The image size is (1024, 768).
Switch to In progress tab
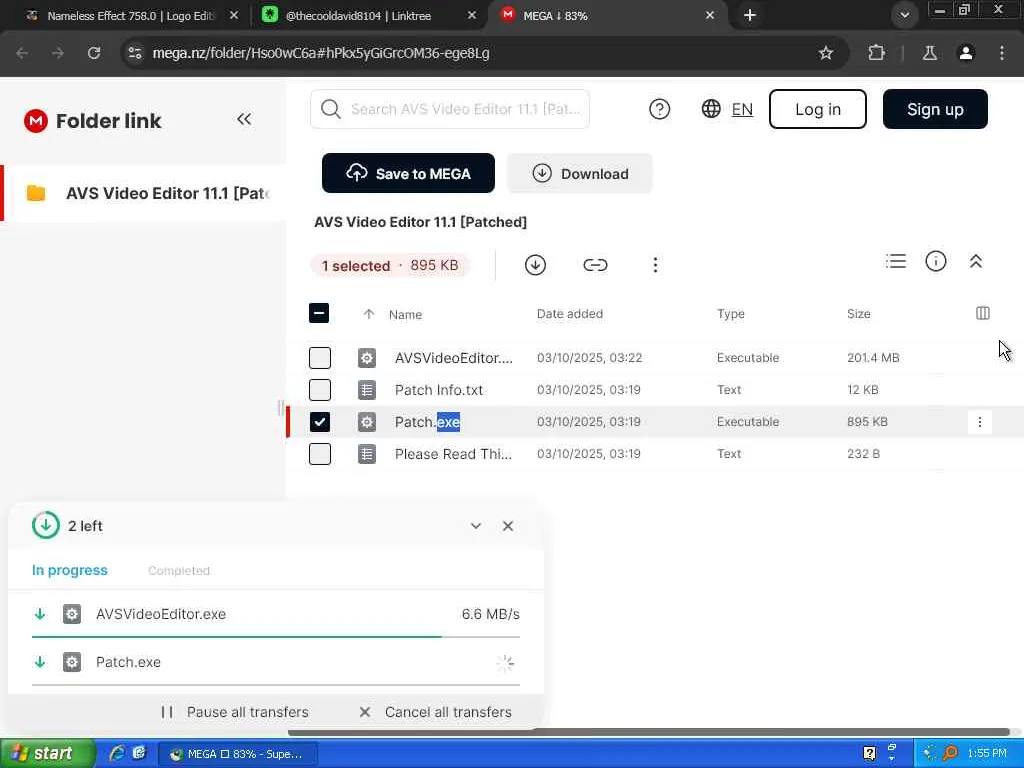pos(69,570)
